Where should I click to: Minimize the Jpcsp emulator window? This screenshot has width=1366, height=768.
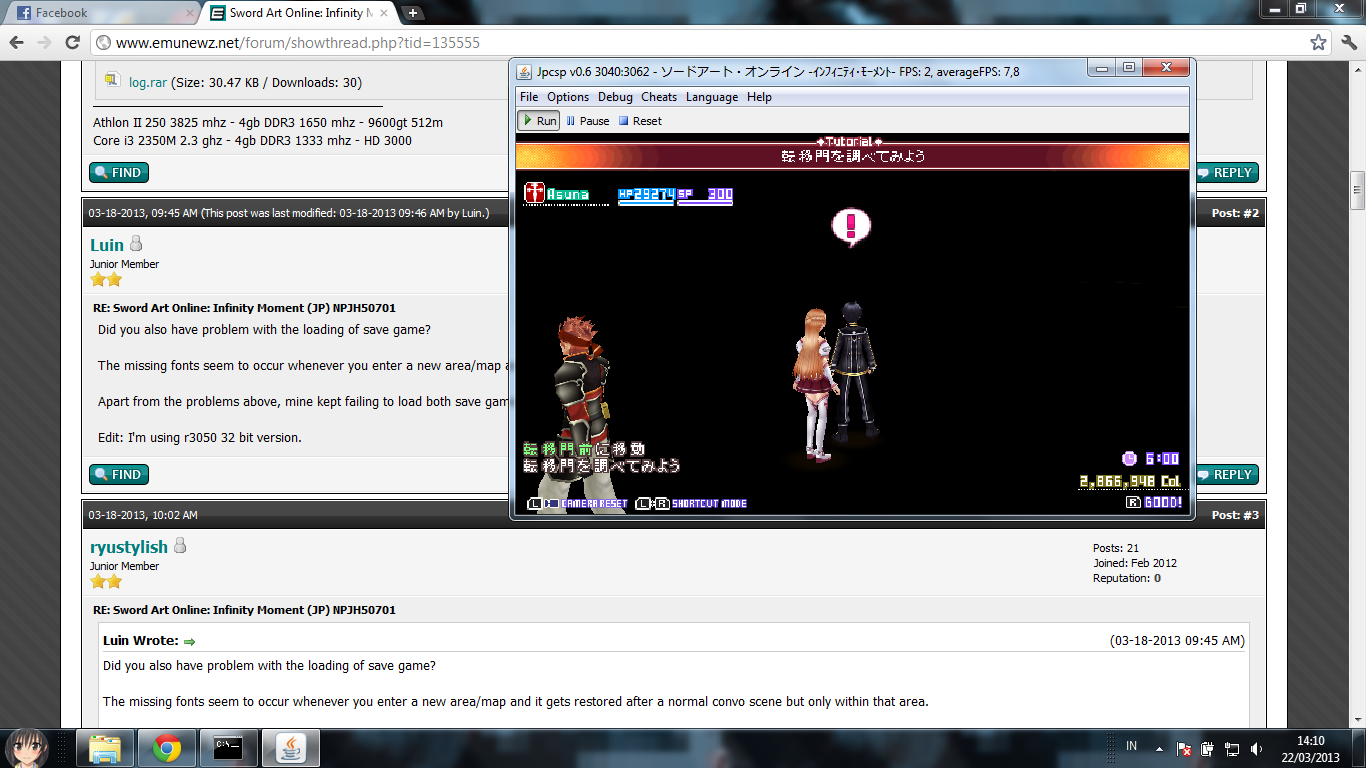point(1102,68)
